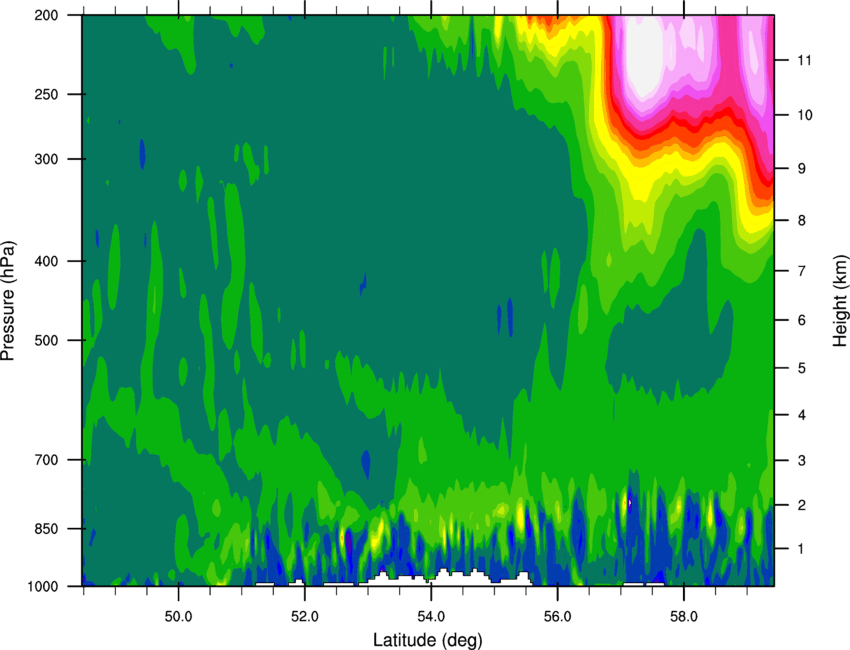This screenshot has height=650, width=850.
Task: Pick the 10 km height label
Action: click(x=805, y=115)
